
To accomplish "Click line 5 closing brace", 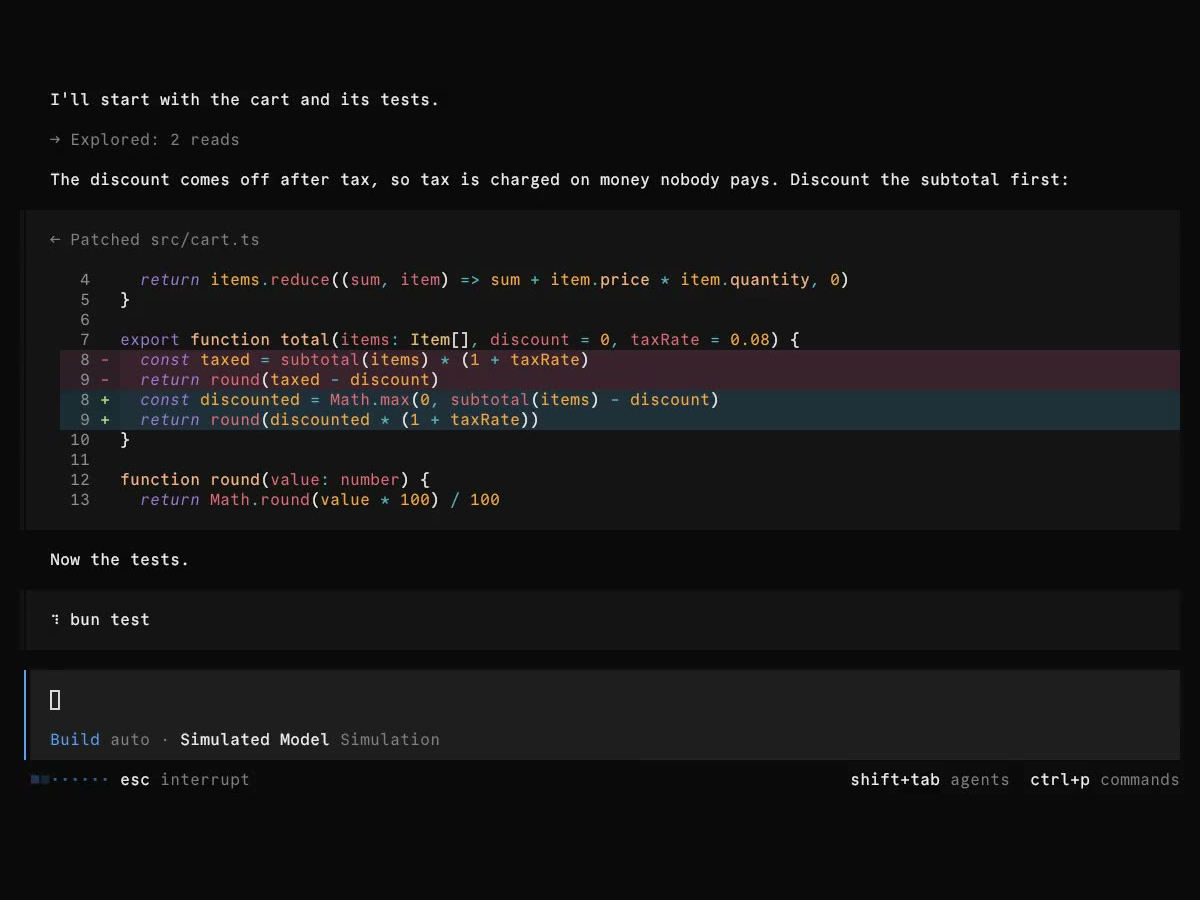I will 125,300.
